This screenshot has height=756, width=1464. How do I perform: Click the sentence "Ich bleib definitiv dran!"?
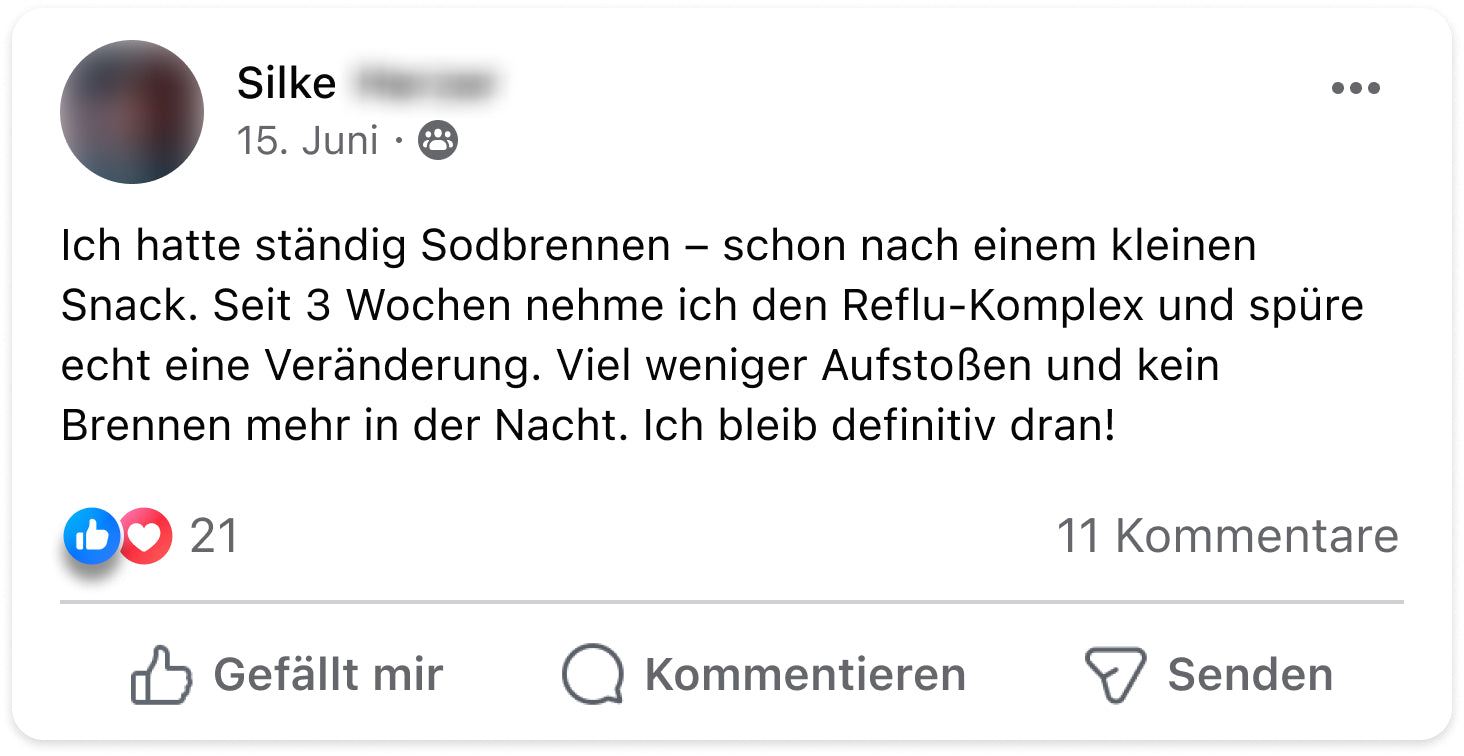(878, 426)
